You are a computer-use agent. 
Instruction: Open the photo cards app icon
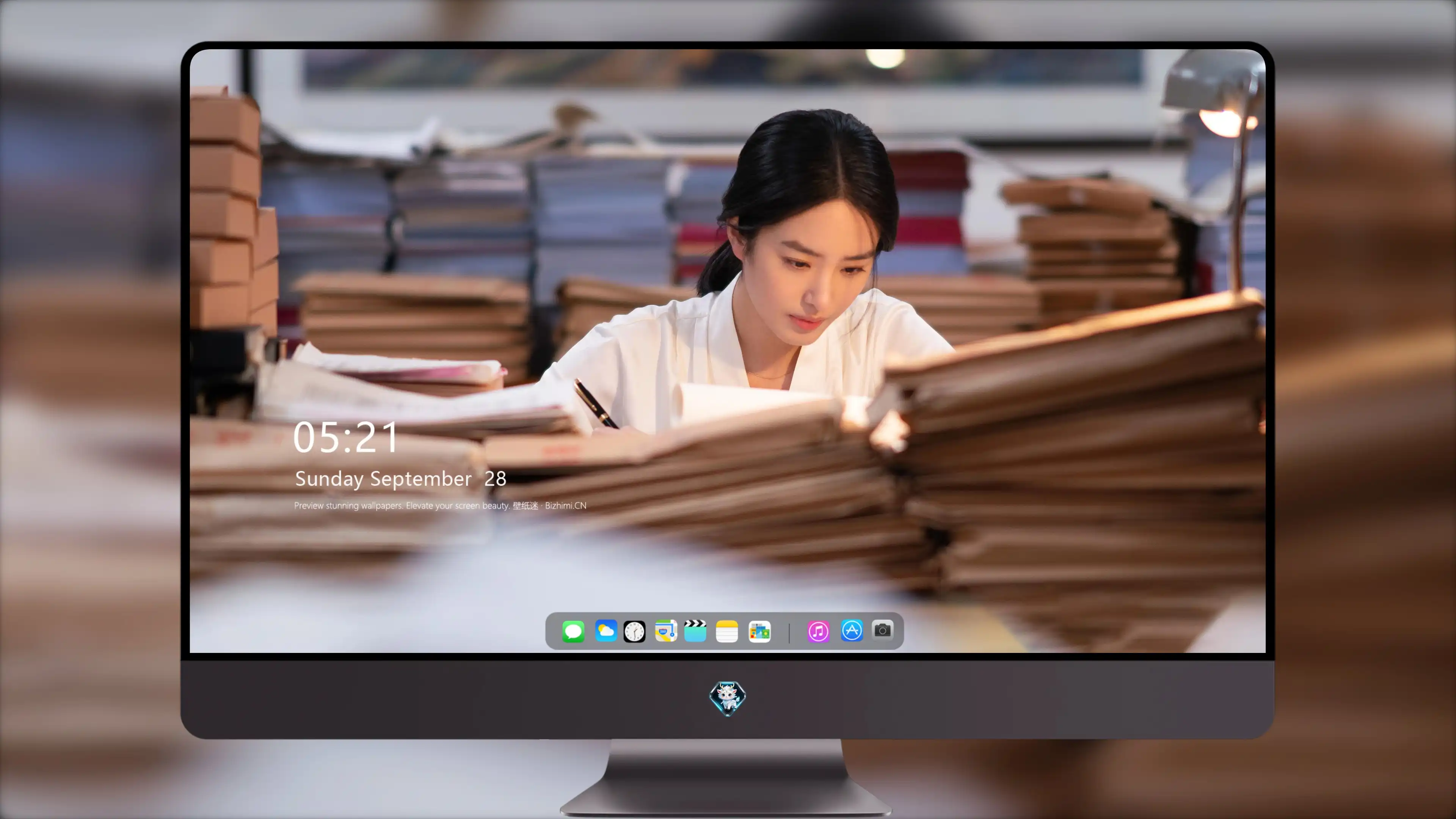[759, 631]
